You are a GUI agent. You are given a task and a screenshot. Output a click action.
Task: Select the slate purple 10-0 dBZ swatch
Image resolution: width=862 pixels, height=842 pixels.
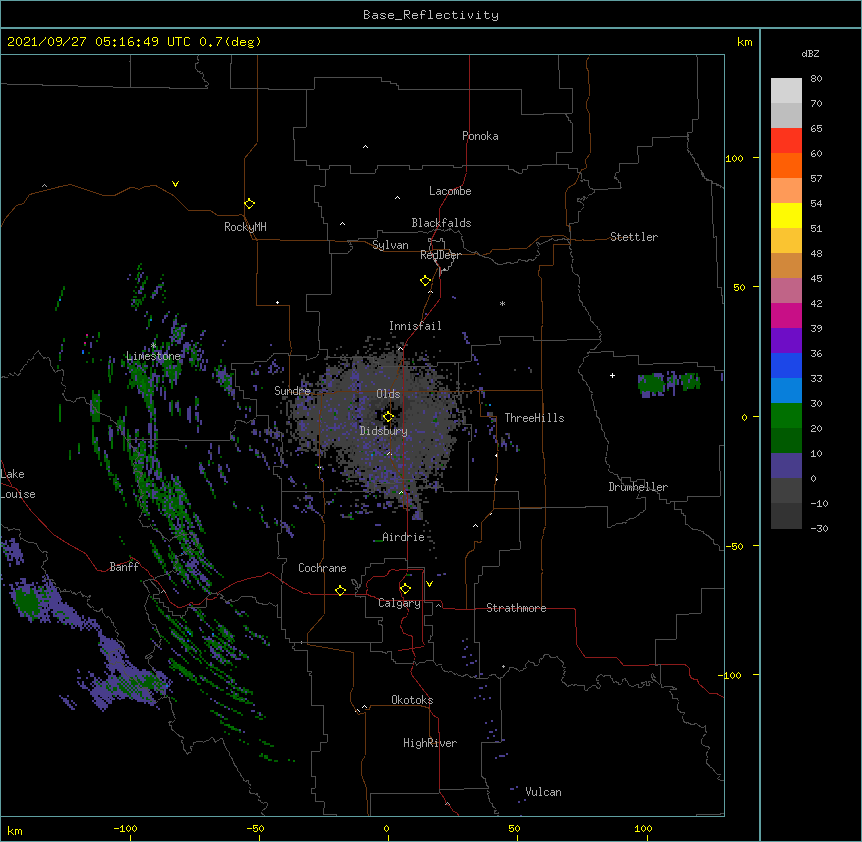(786, 466)
